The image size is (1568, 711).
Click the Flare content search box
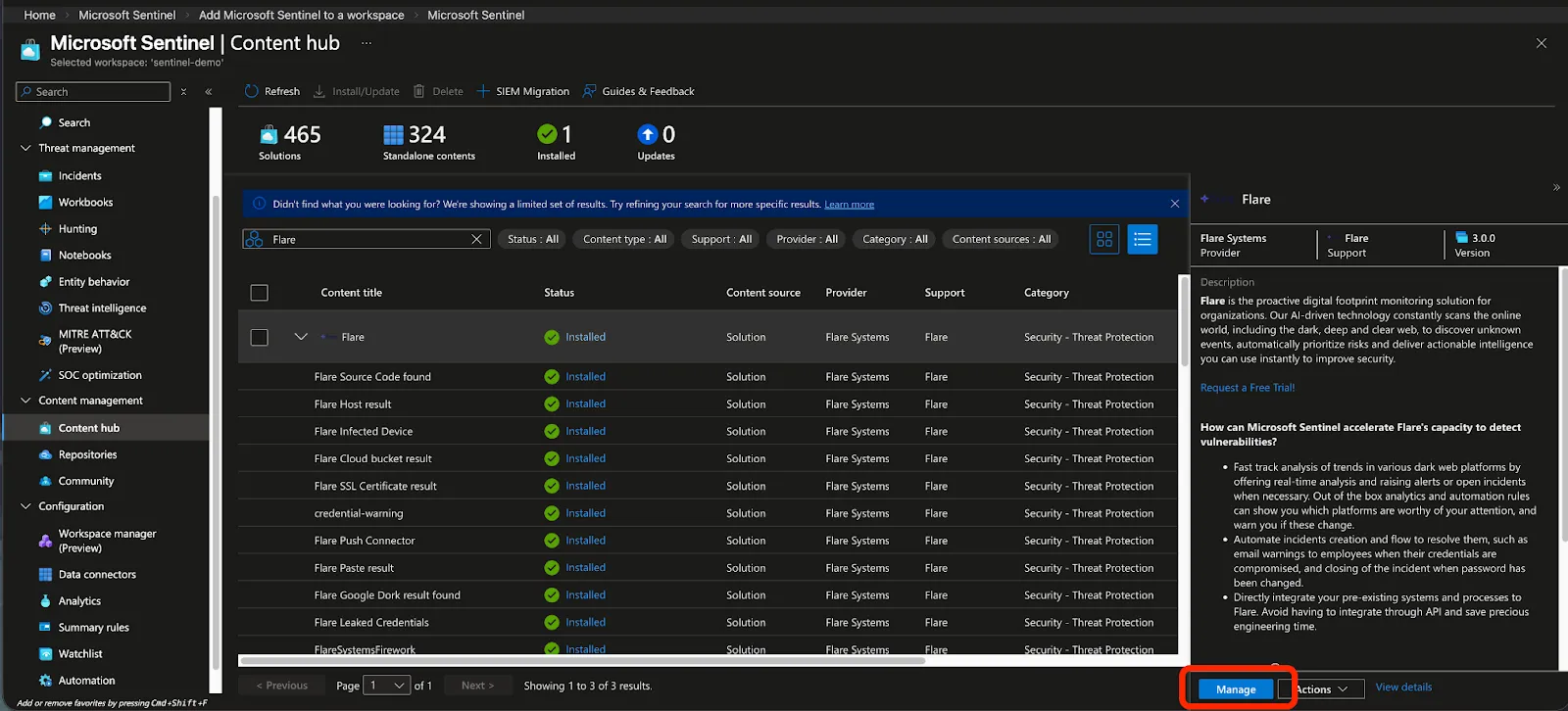click(366, 239)
